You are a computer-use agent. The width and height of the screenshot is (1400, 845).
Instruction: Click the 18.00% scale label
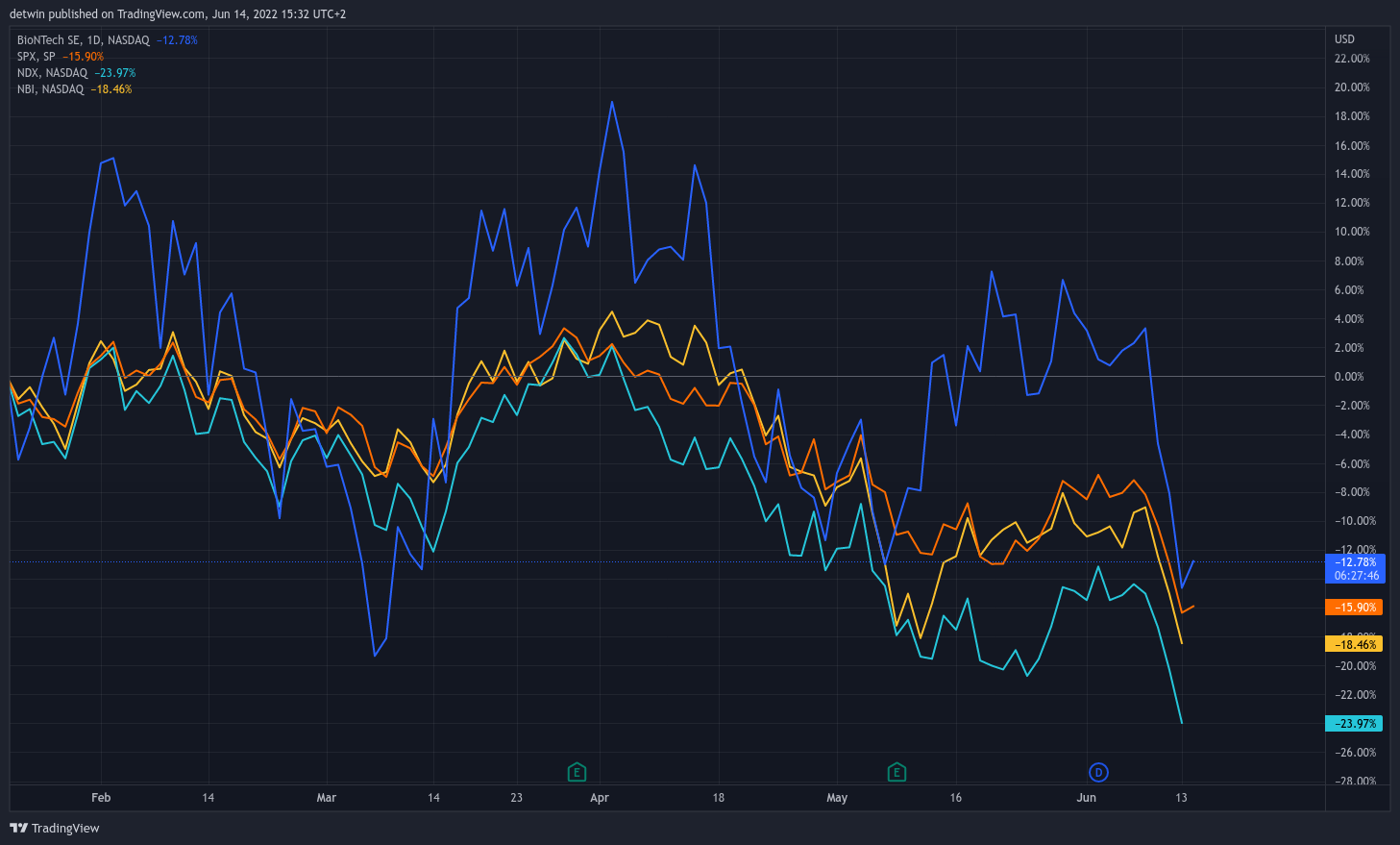(1352, 116)
